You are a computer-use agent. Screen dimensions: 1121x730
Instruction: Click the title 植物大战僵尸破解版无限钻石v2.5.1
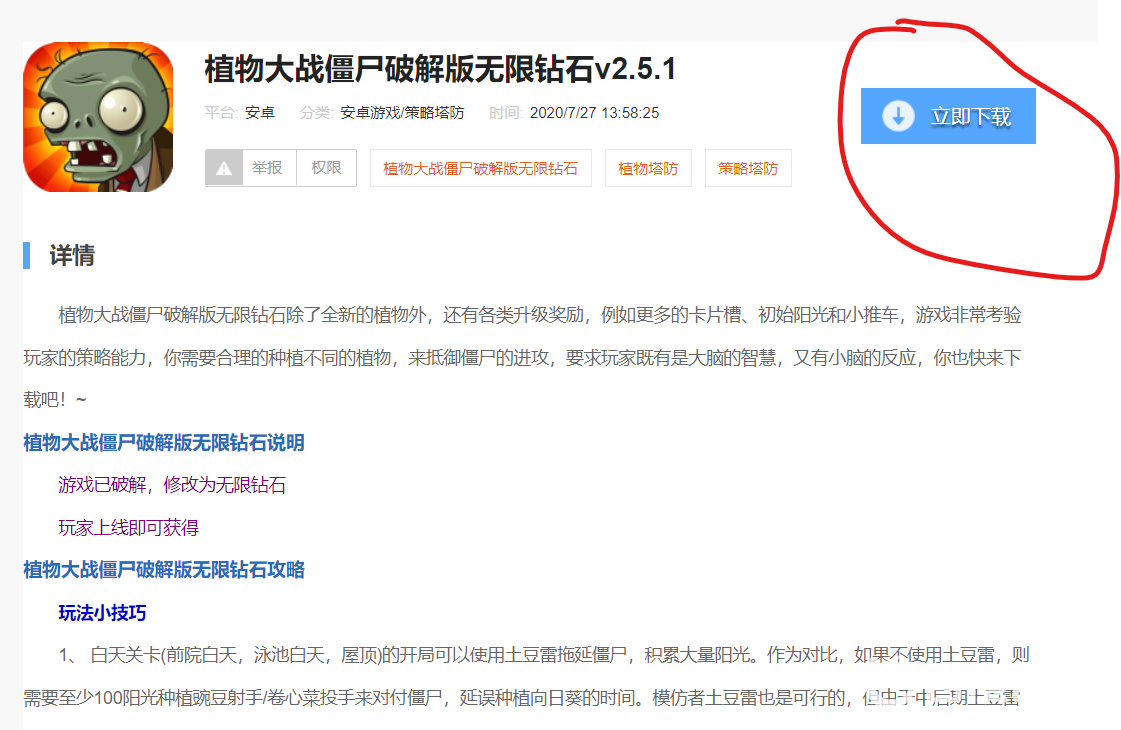[440, 70]
